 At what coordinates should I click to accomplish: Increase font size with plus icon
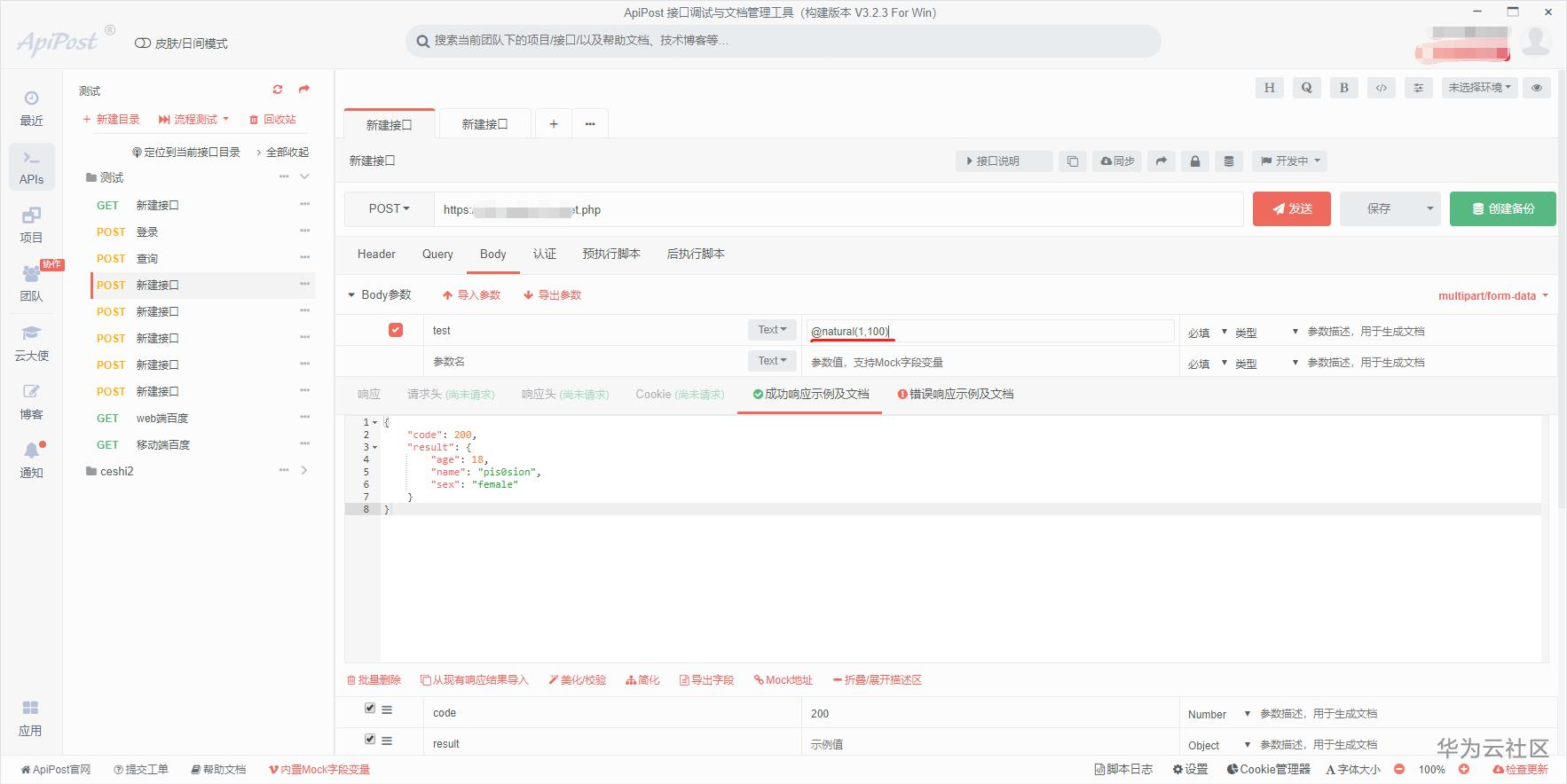(1464, 769)
